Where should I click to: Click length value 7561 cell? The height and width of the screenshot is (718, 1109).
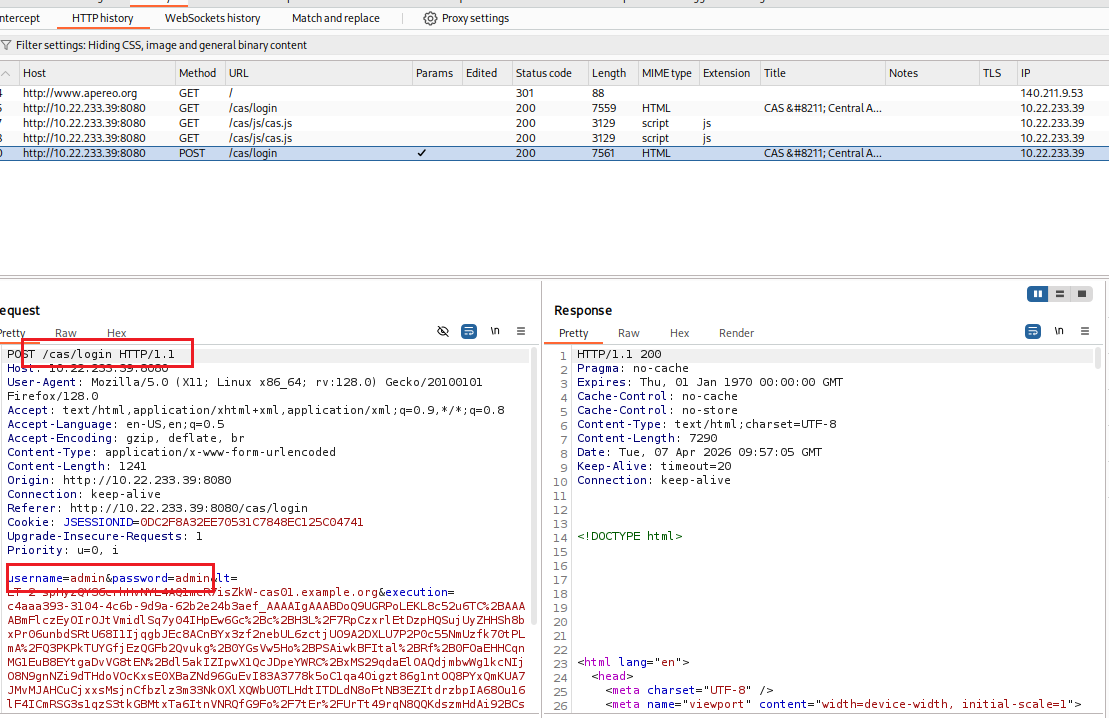point(604,153)
